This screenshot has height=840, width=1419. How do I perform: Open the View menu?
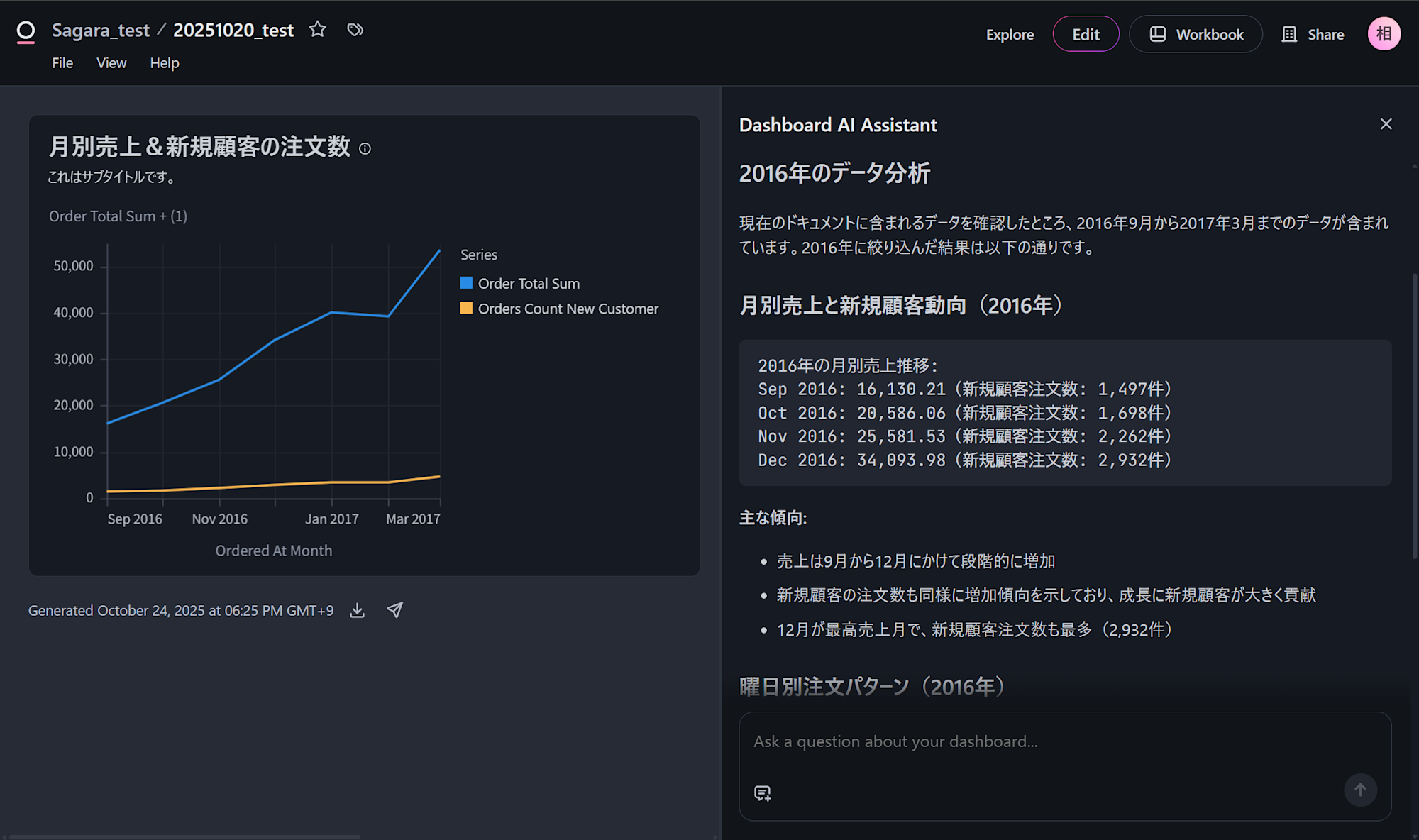point(111,63)
